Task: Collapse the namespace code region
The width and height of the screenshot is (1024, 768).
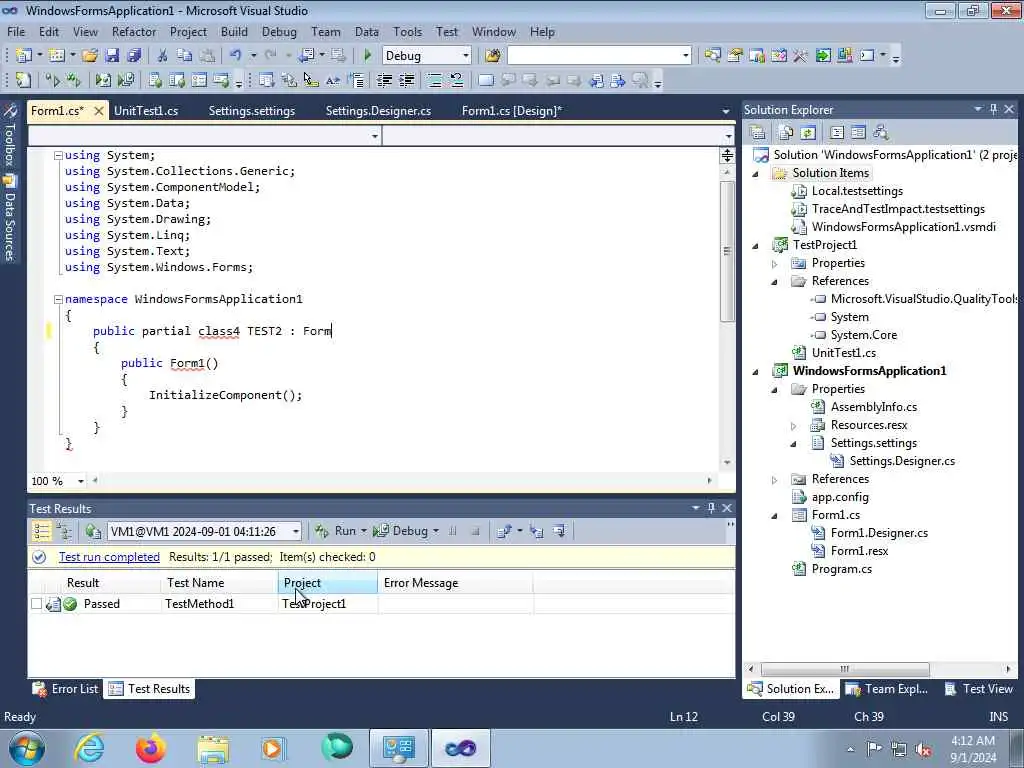Action: tap(58, 299)
